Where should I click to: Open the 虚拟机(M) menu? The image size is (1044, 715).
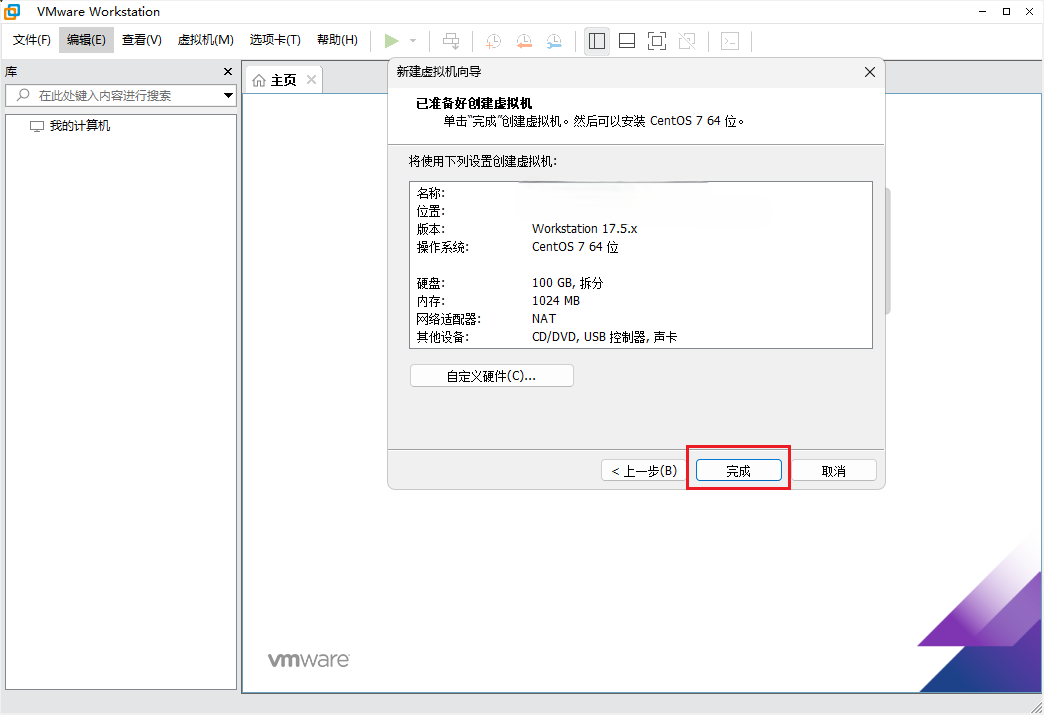coord(206,40)
